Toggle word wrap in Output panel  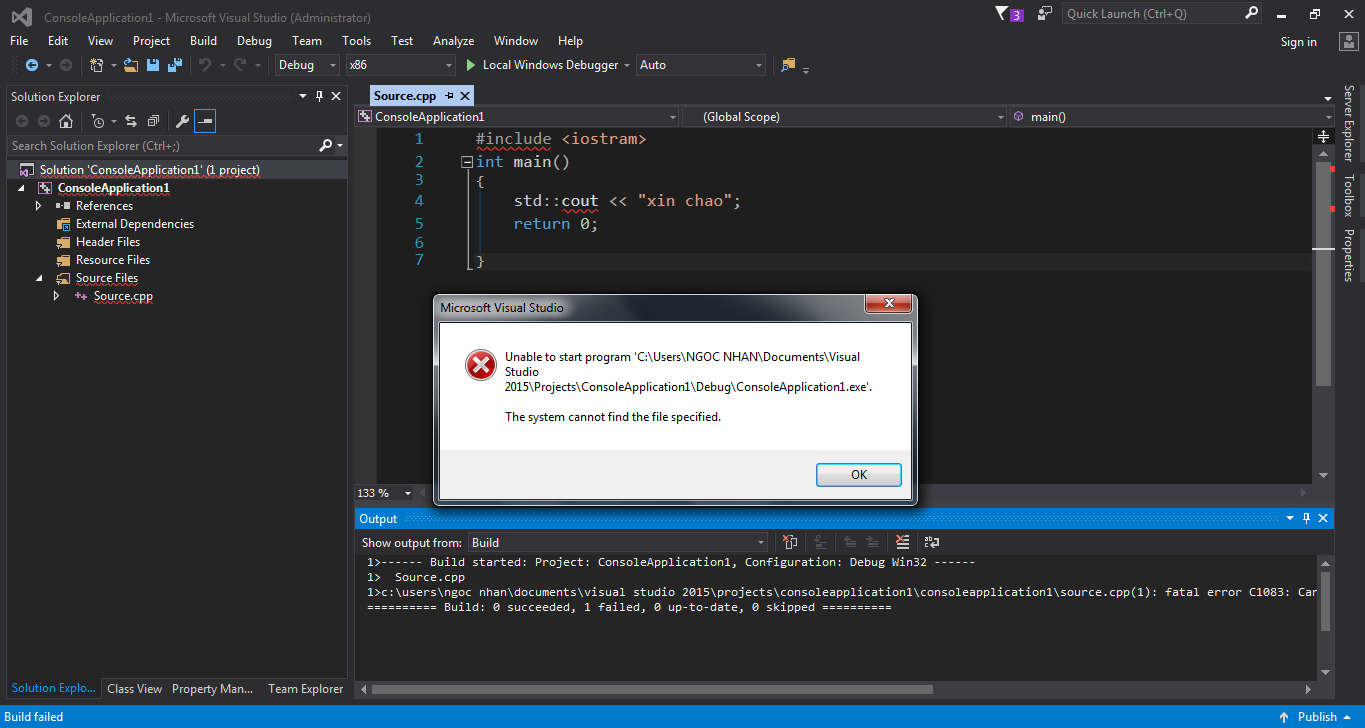[932, 542]
